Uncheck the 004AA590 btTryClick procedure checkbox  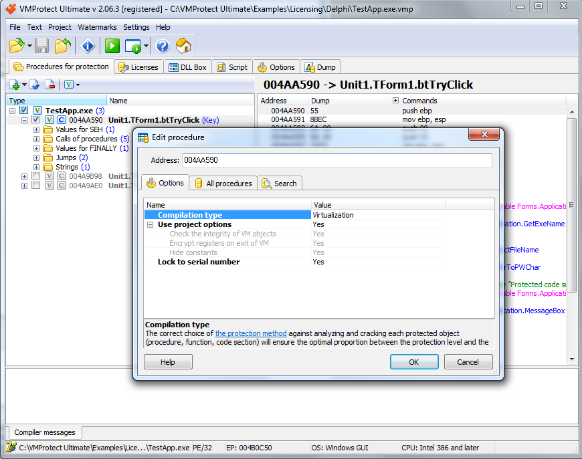pyautogui.click(x=36, y=120)
